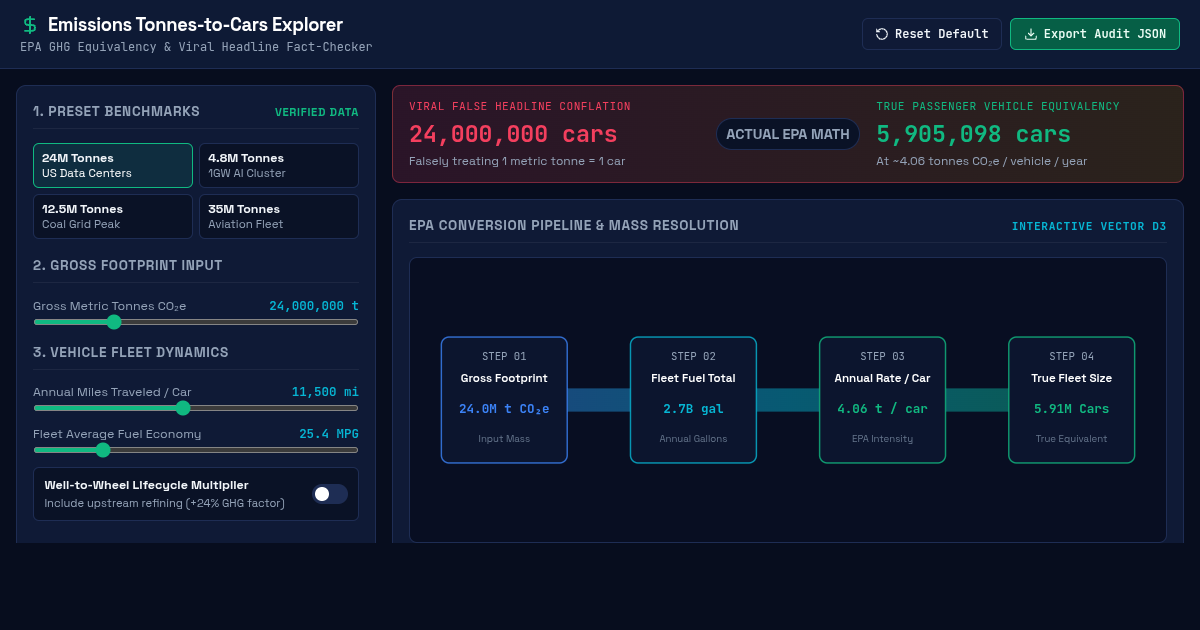Click the download icon in Export Audit JSON
The width and height of the screenshot is (1200, 630).
pos(1031,34)
